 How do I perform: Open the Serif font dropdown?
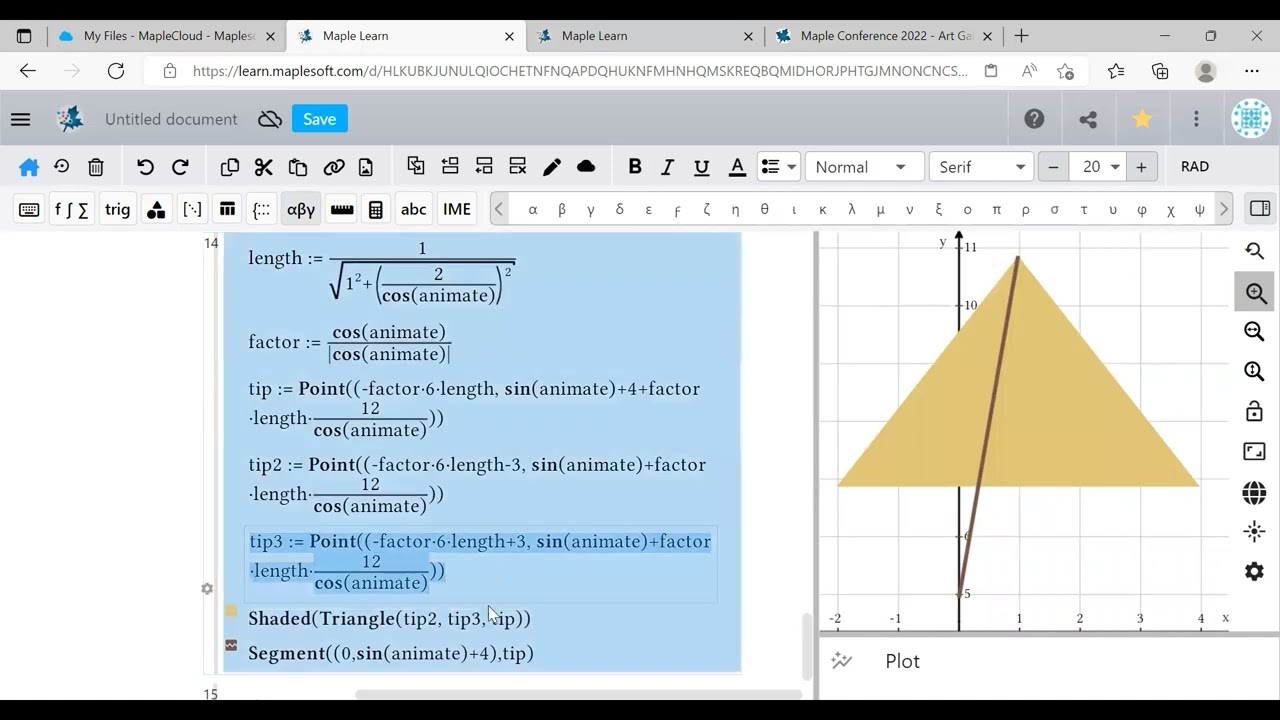click(982, 167)
